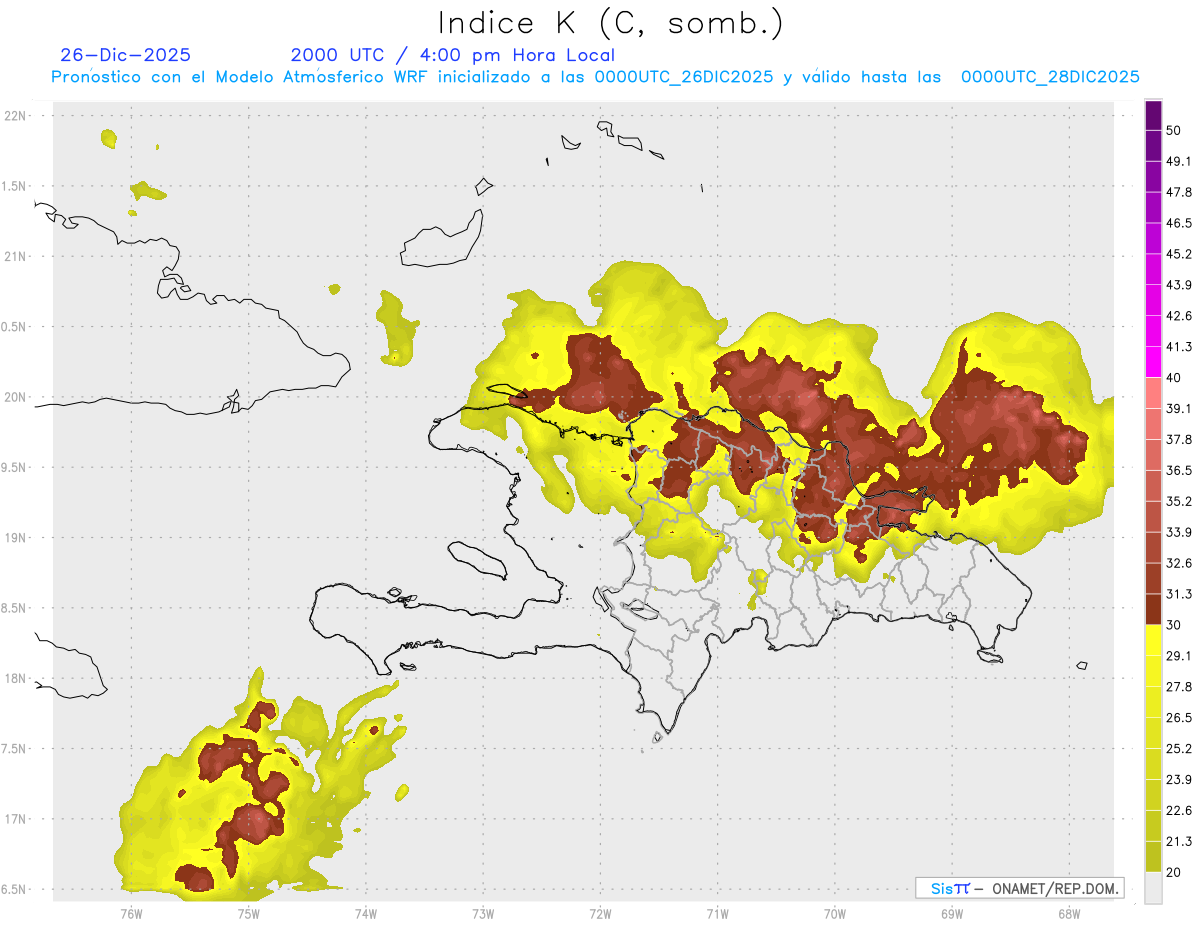Pick the bright yellow swatch between 29.1 and 30
Screen dimensions: 1200x927
pos(1153,640)
